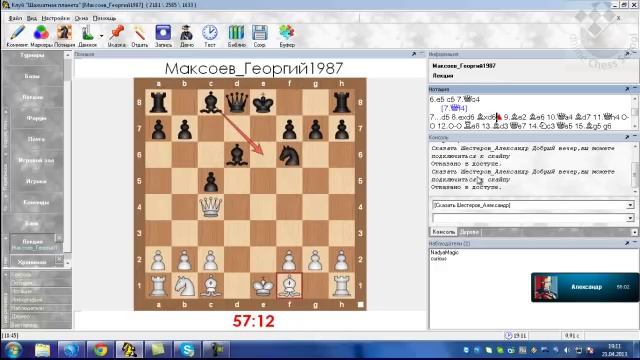This screenshot has width=640, height=360.
Task: Open the Settings menu
Action: click(x=56, y=18)
